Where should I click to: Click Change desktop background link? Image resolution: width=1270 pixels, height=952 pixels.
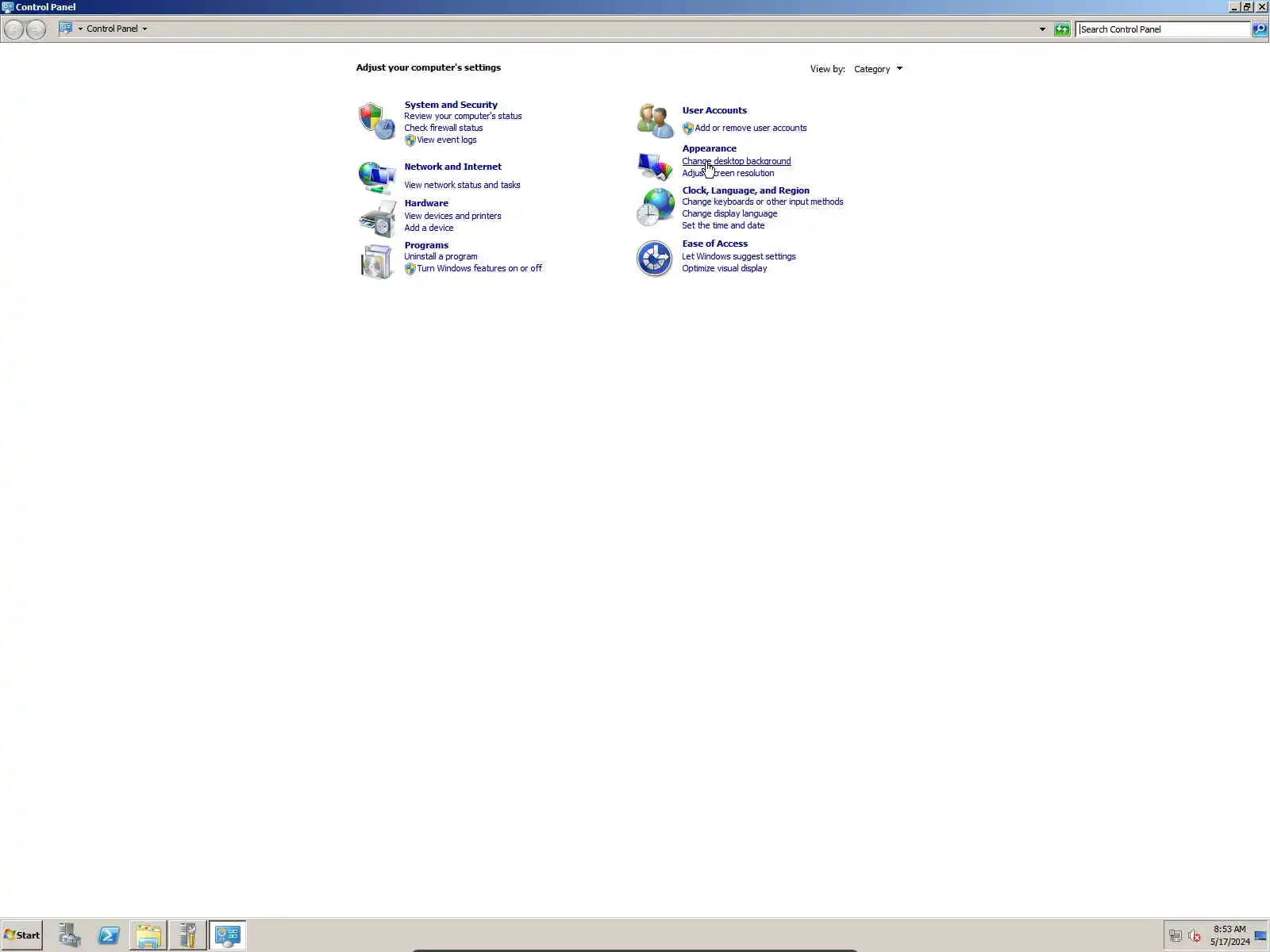(736, 161)
